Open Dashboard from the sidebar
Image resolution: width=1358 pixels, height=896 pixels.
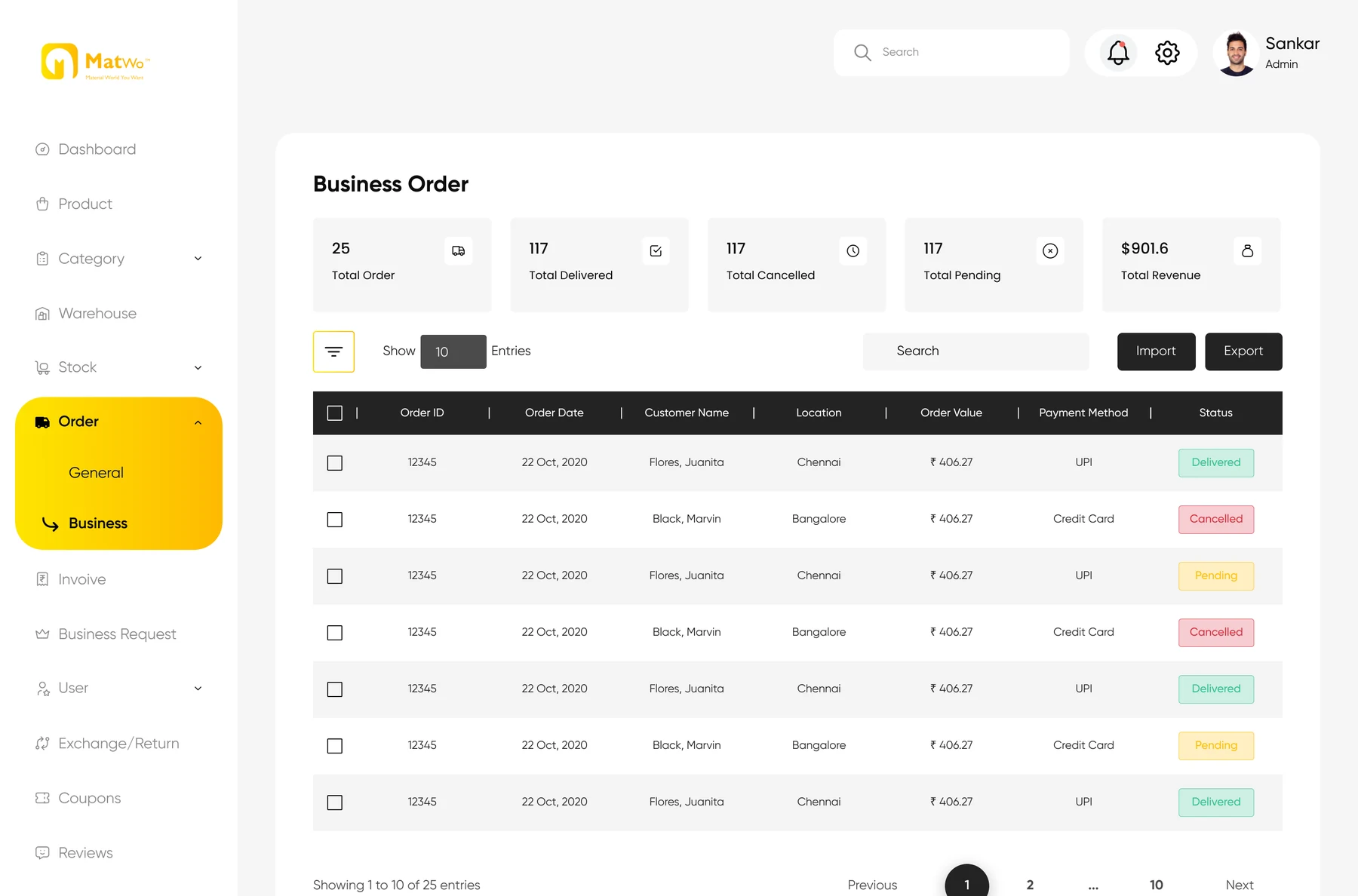(x=85, y=149)
